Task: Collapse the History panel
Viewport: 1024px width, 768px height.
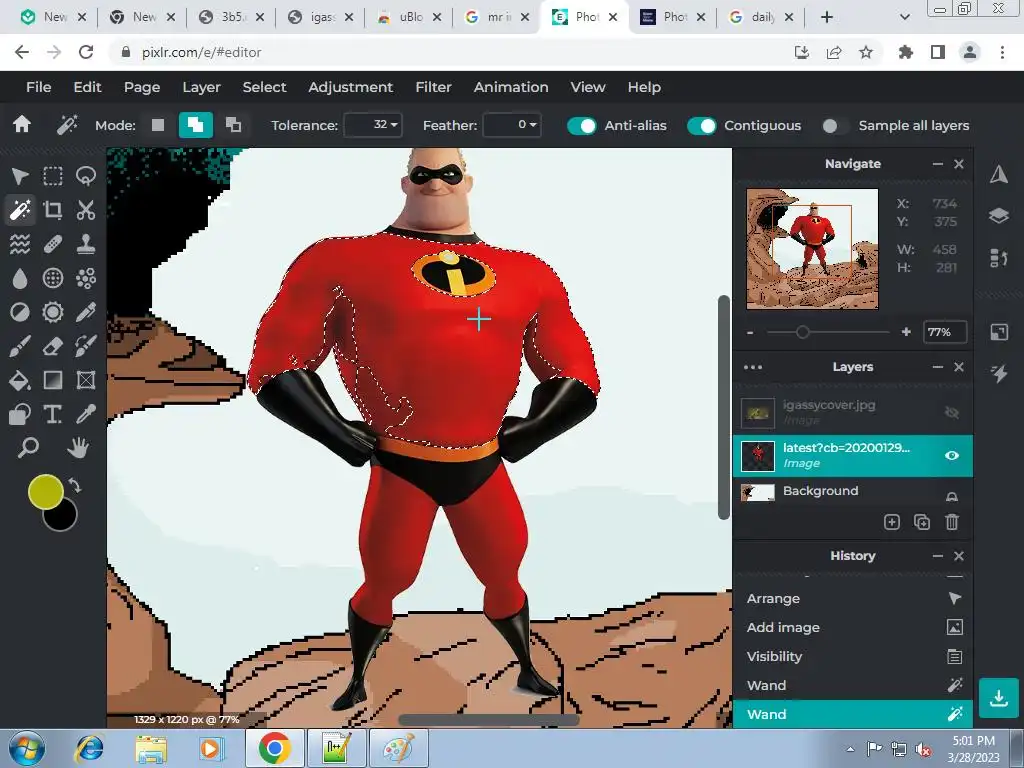Action: pos(937,556)
